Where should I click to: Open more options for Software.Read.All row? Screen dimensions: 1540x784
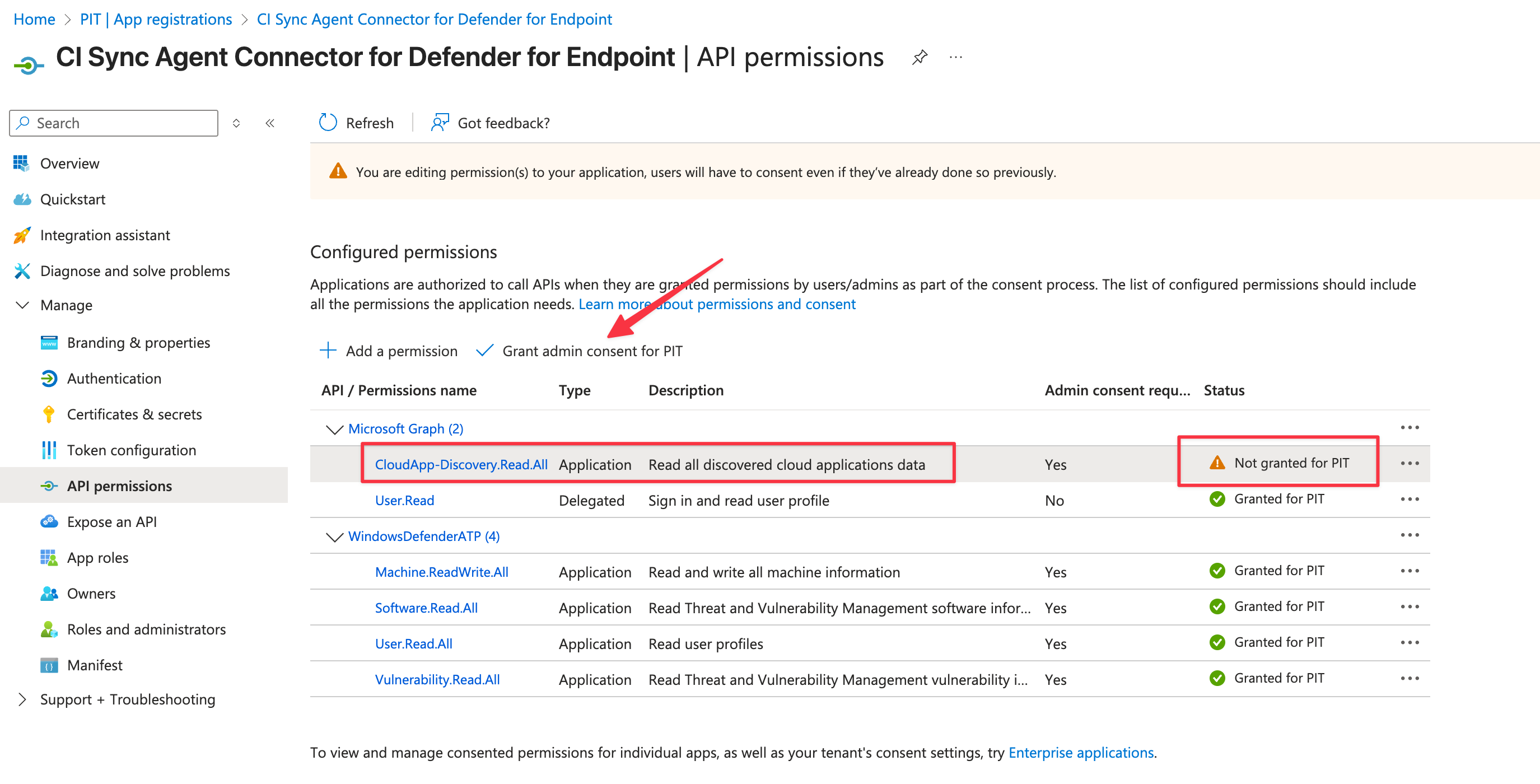click(1409, 607)
